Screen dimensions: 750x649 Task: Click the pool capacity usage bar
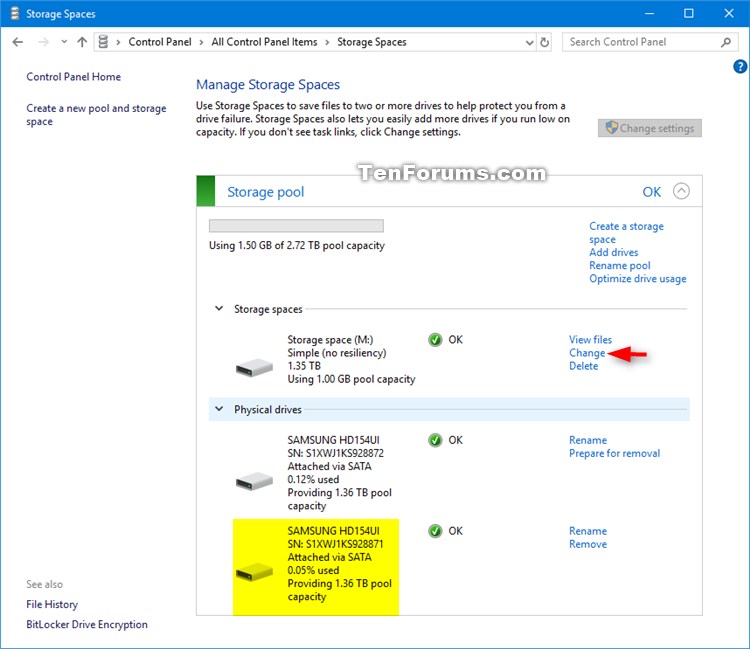pyautogui.click(x=296, y=226)
